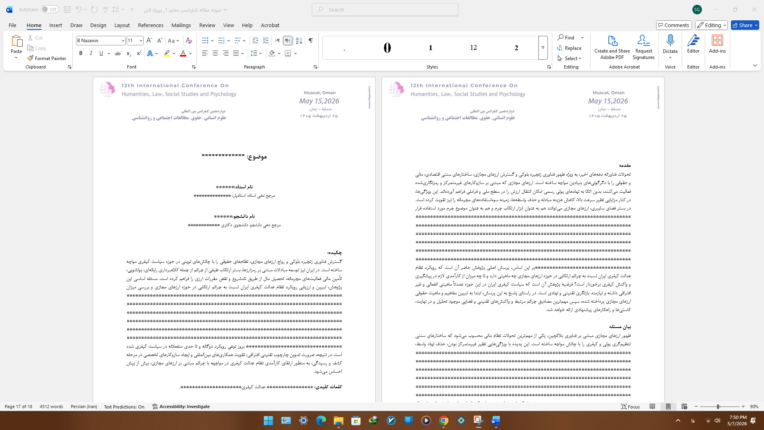The height and width of the screenshot is (430, 764).
Task: Click the Replace tool
Action: (569, 48)
